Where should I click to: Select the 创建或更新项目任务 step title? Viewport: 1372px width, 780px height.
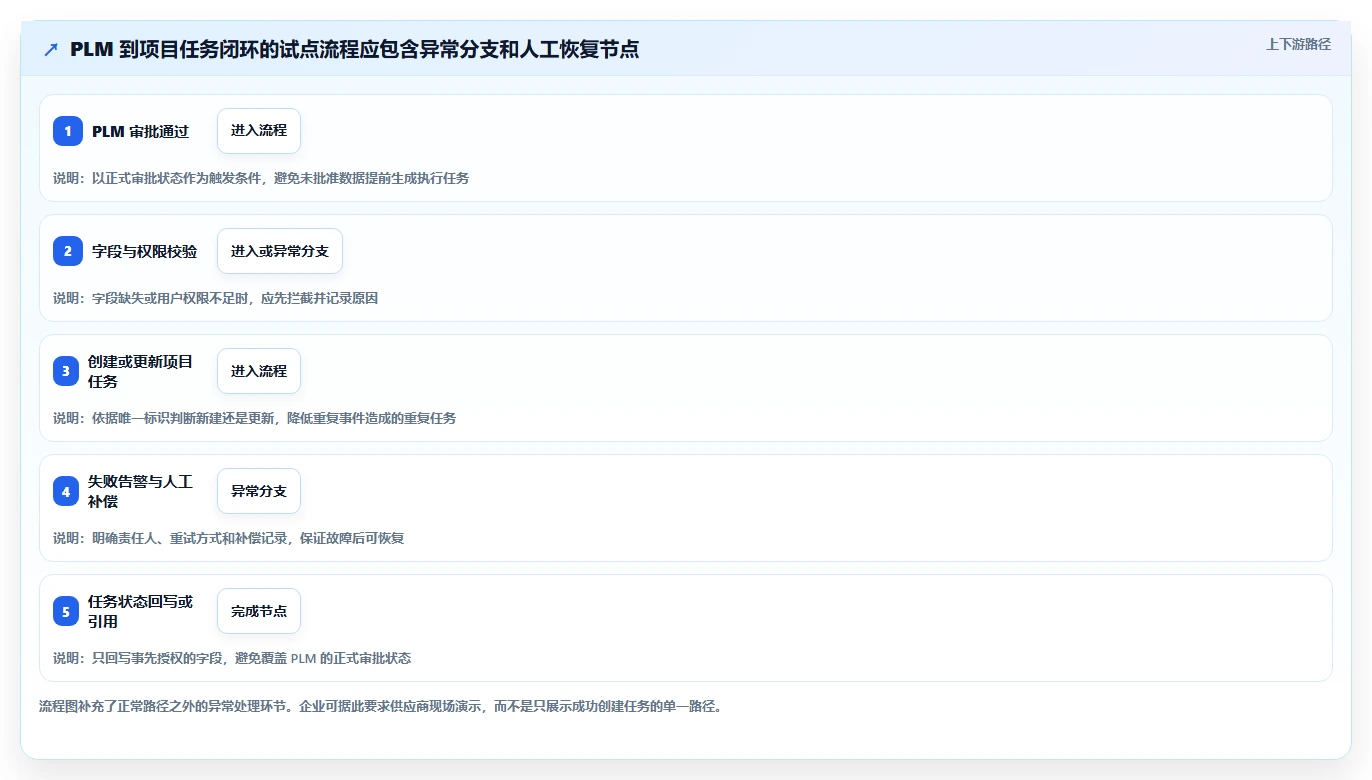(x=140, y=371)
